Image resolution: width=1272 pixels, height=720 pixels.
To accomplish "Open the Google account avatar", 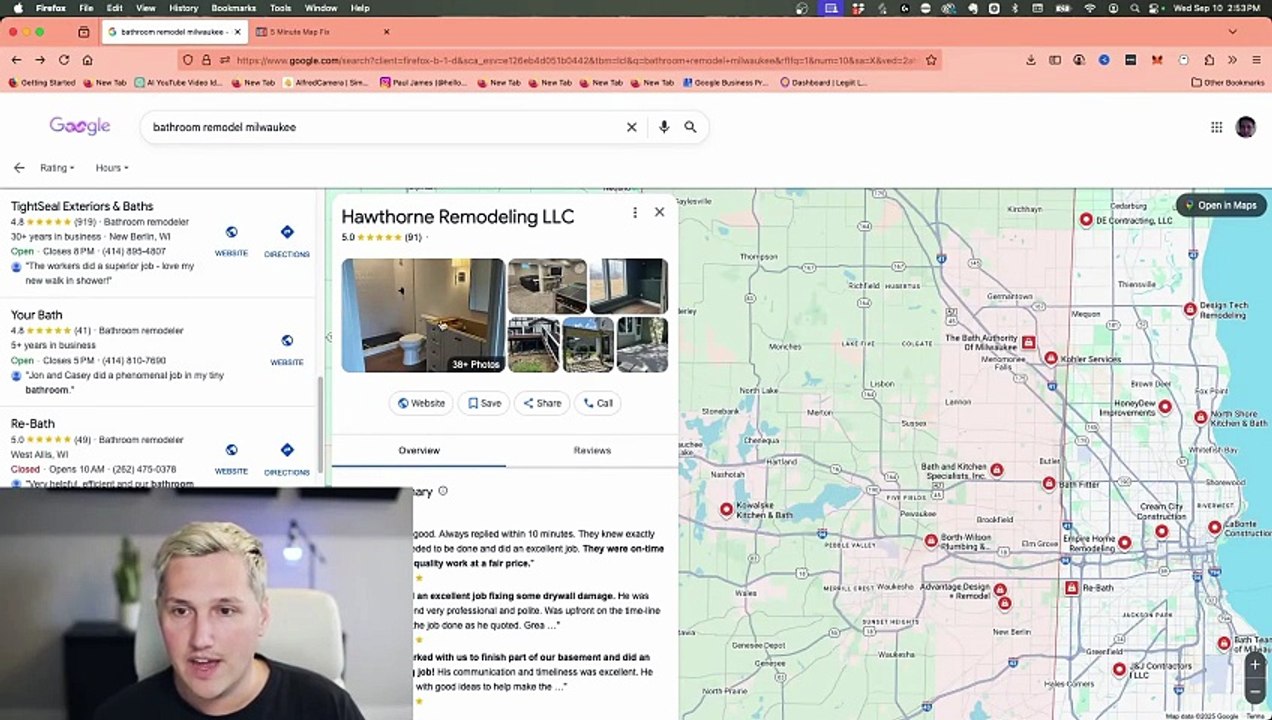I will [1245, 127].
